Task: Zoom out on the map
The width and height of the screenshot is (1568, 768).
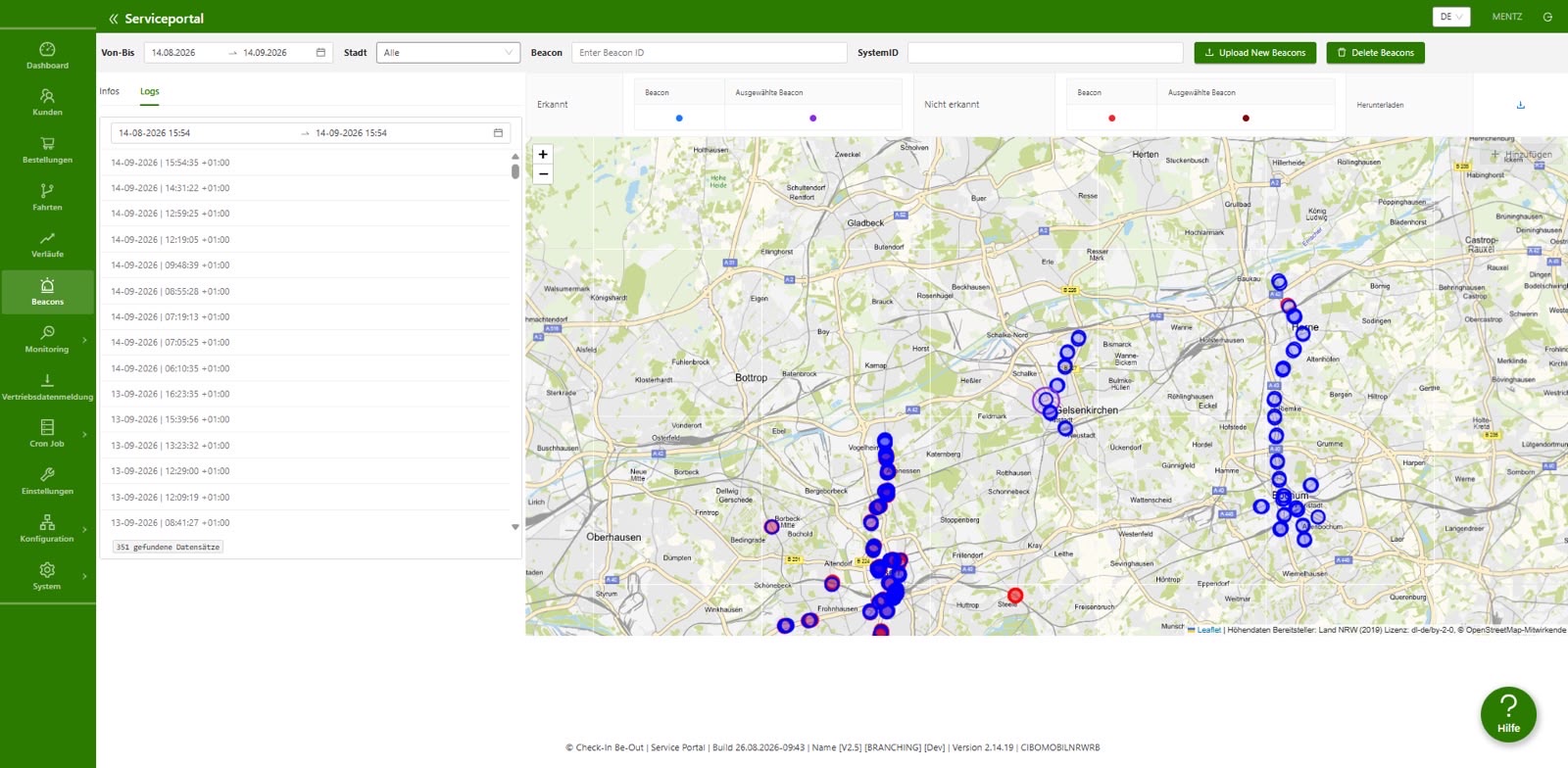Action: 543,173
